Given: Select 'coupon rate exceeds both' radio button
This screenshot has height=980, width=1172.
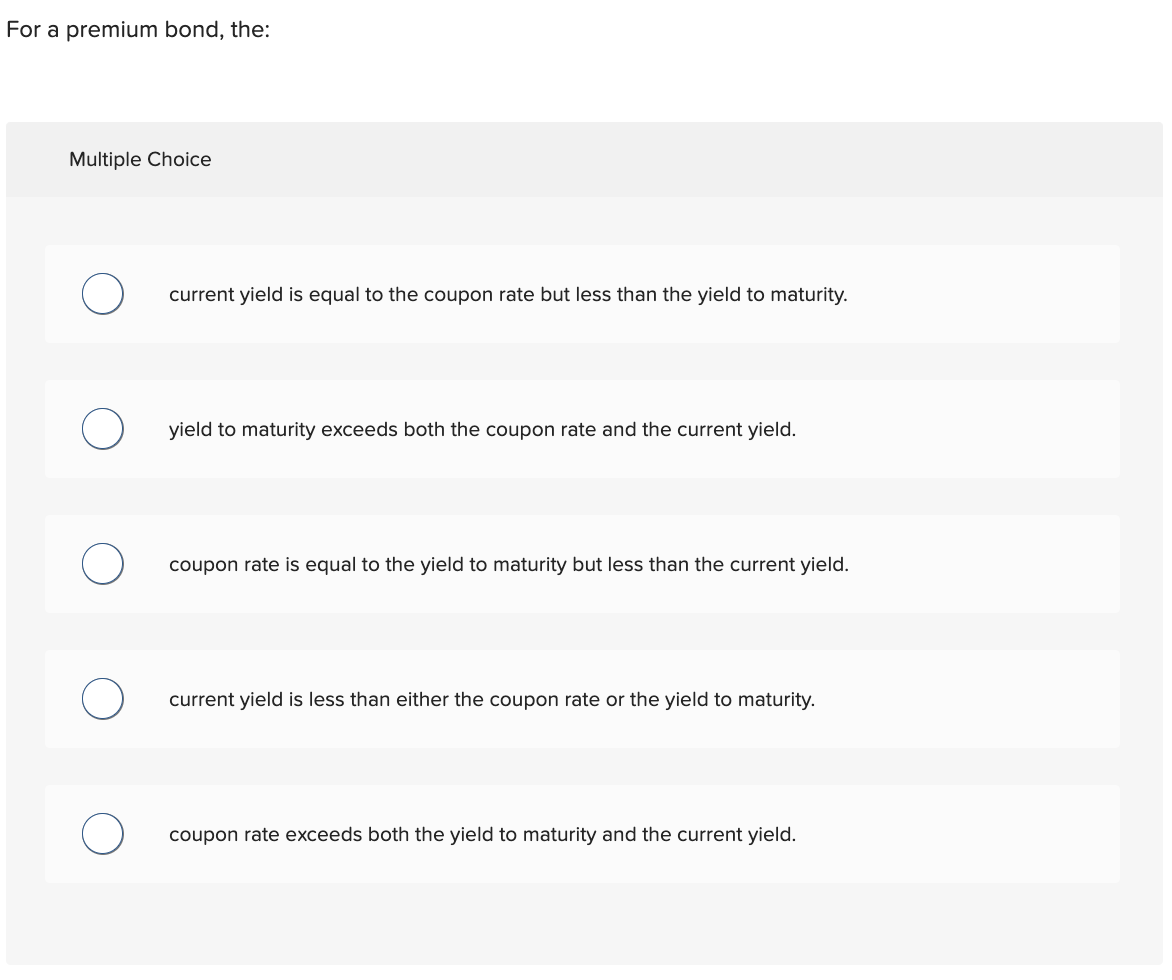Looking at the screenshot, I should tap(103, 834).
